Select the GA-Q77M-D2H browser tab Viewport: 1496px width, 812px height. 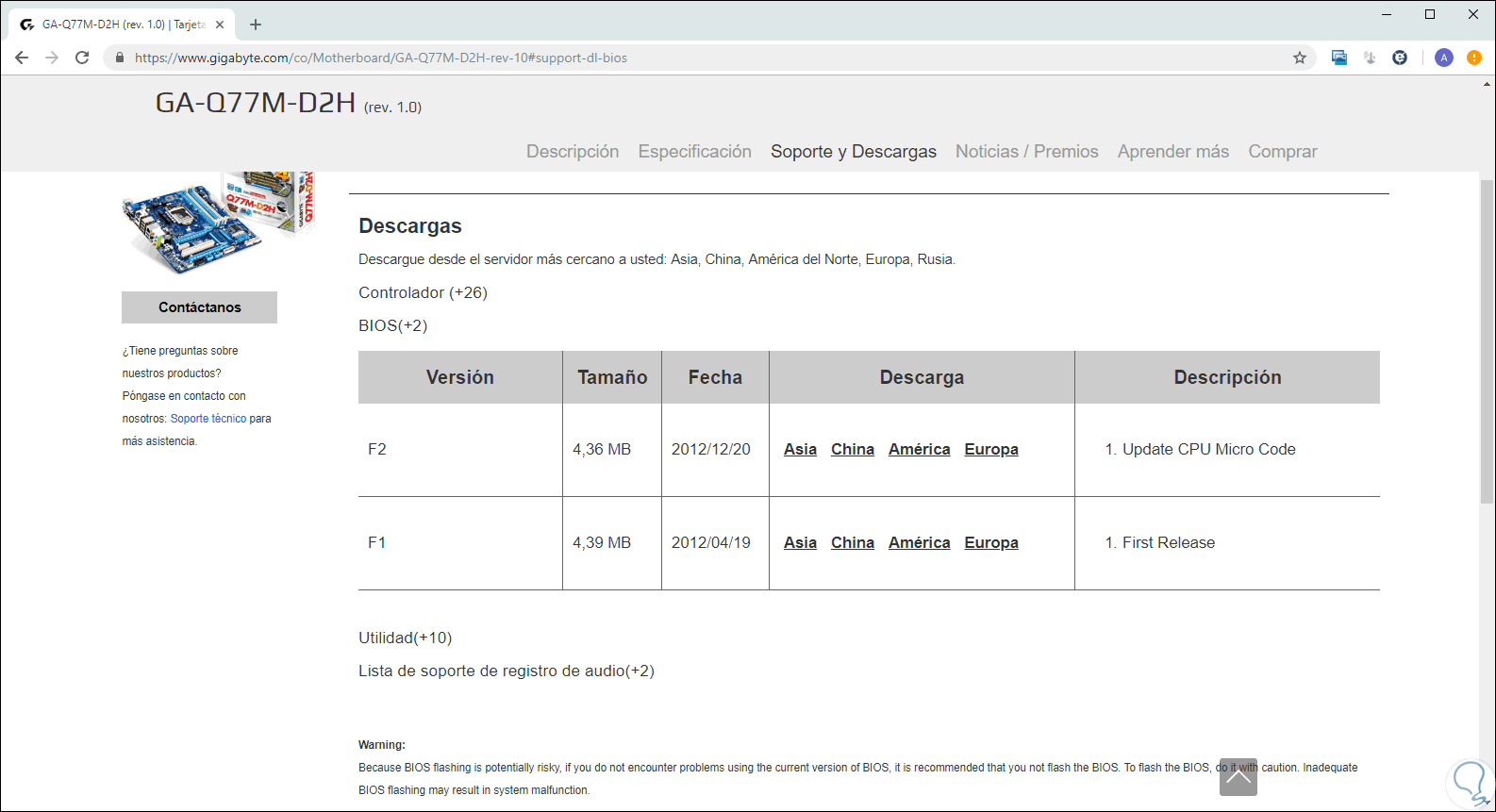point(123,25)
